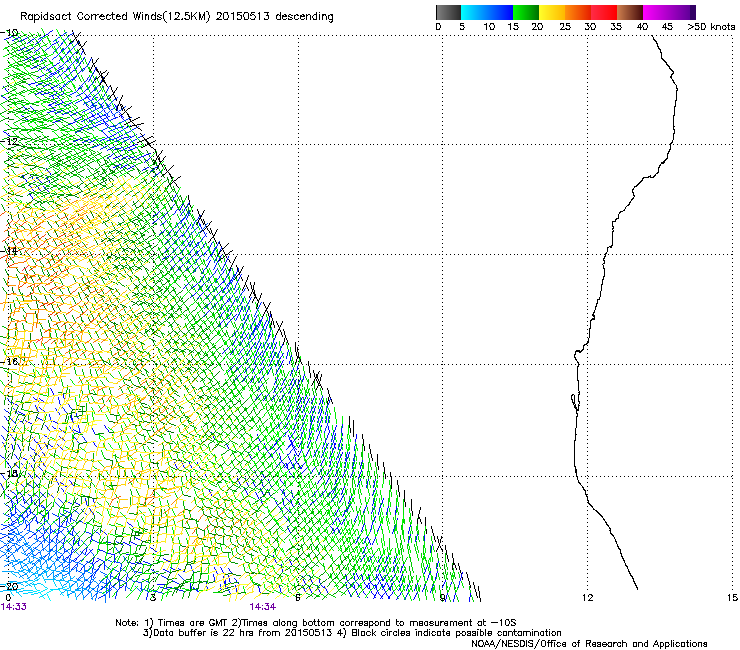Click the longitude axis label '12'
Viewport: 740px width, 650px height.
click(x=588, y=598)
